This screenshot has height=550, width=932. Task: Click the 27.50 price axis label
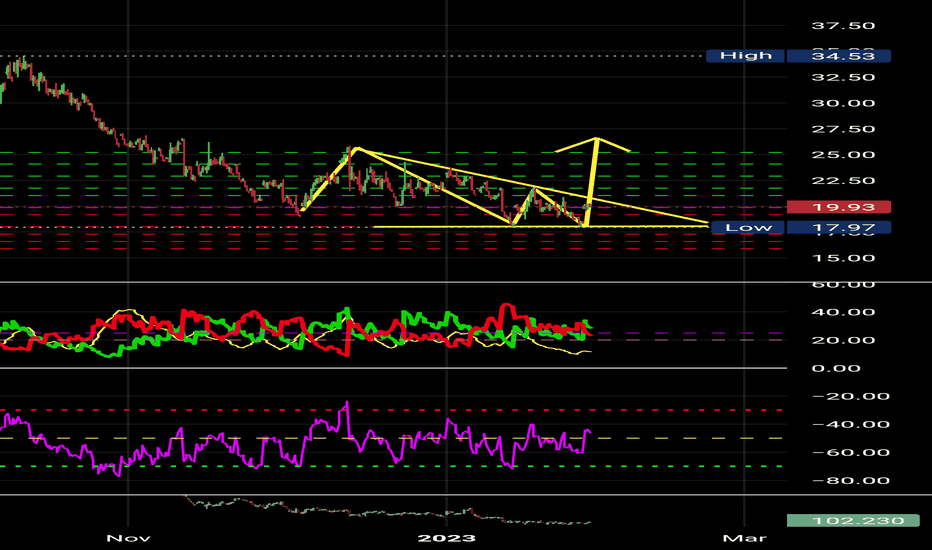(x=843, y=129)
